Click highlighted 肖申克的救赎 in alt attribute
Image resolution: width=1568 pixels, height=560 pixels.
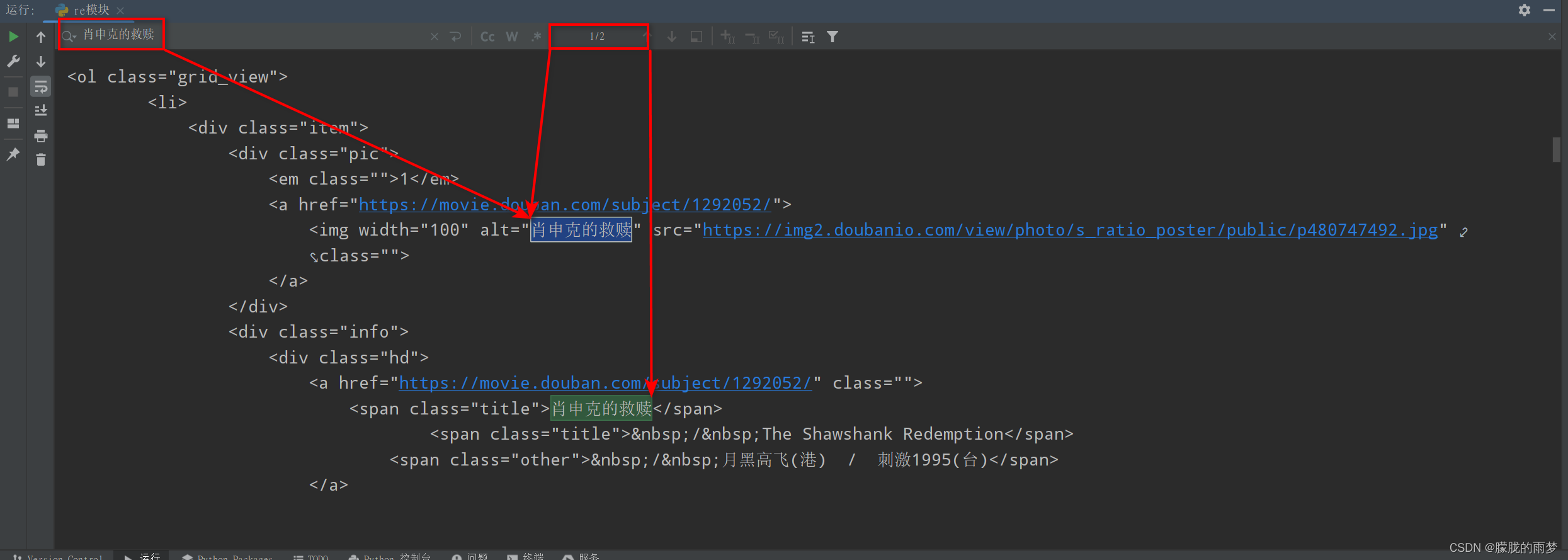581,230
